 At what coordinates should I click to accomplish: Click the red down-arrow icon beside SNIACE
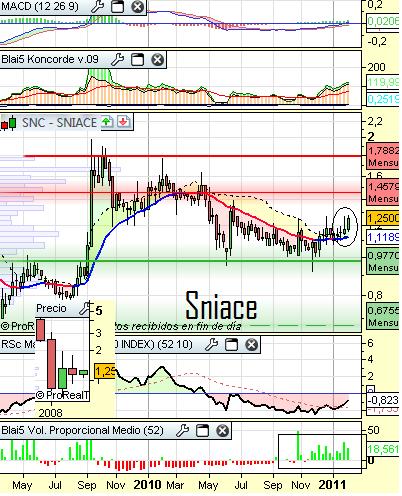[123, 122]
